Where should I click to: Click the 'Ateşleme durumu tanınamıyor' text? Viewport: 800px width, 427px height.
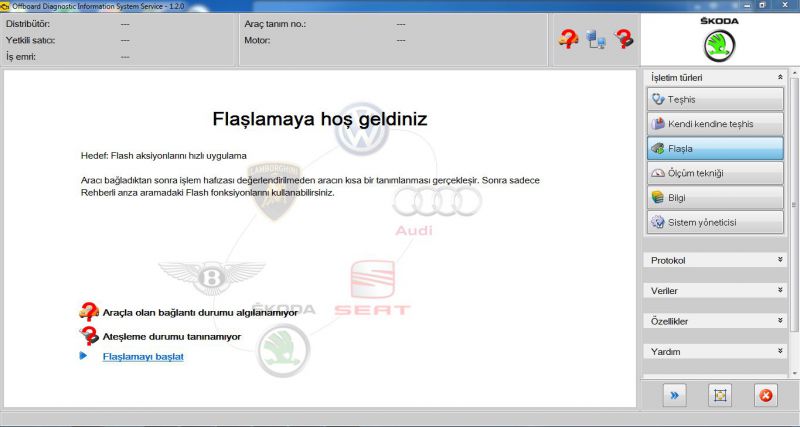[x=172, y=337]
